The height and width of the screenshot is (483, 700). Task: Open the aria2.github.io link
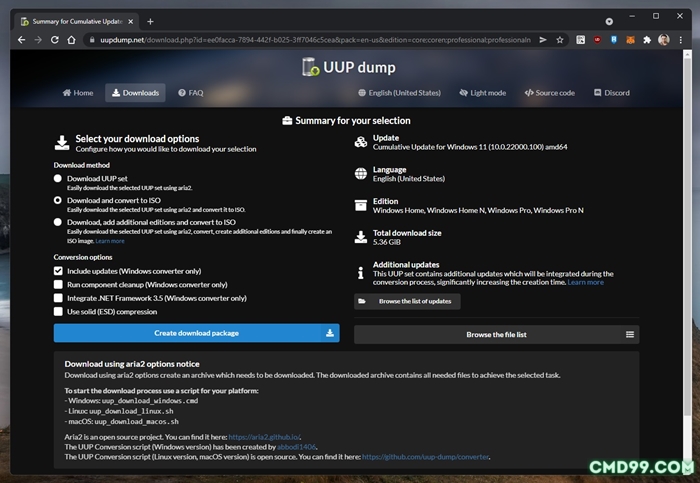264,437
